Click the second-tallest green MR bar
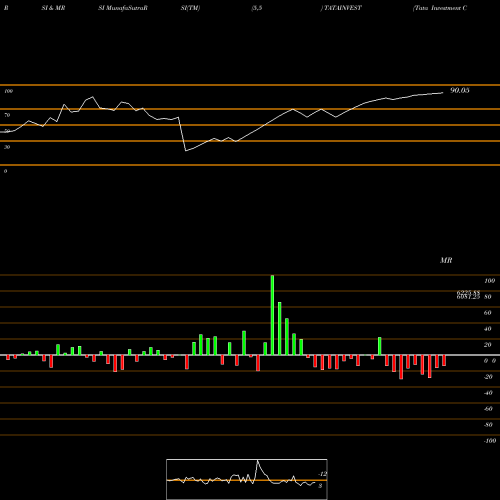The height and width of the screenshot is (500, 500). 280,328
